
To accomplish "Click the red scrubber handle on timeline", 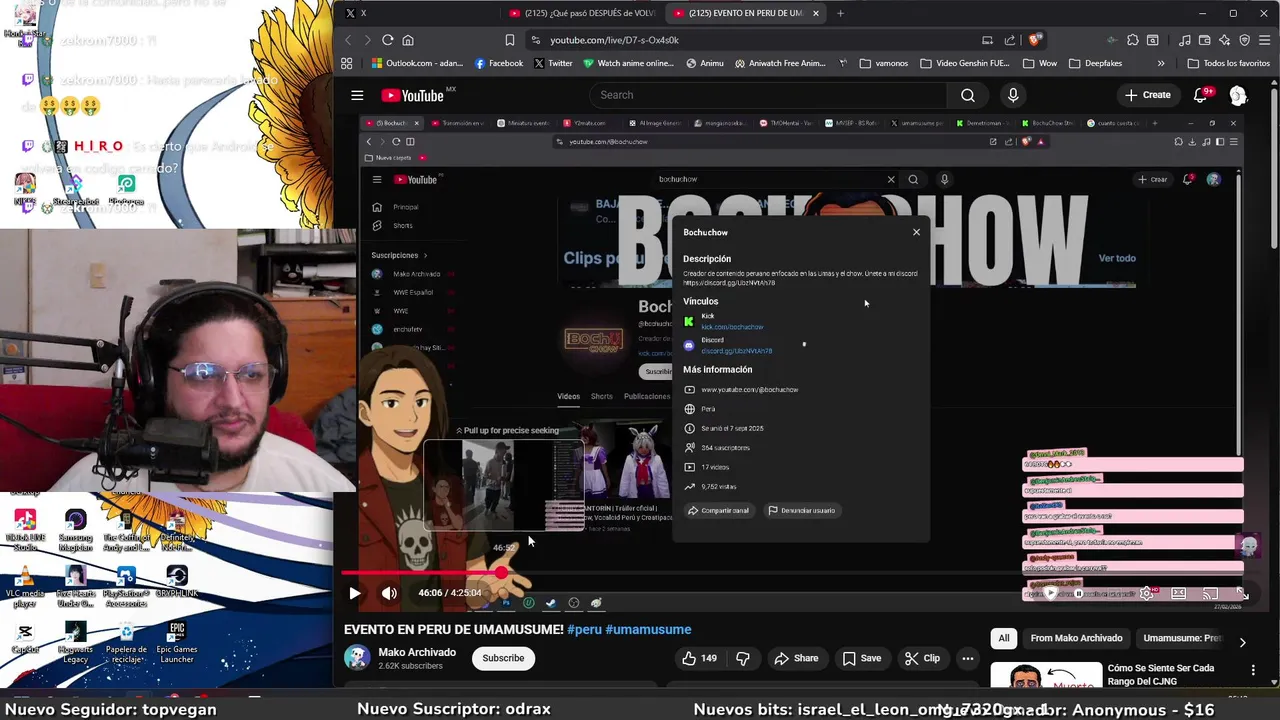I will (501, 573).
